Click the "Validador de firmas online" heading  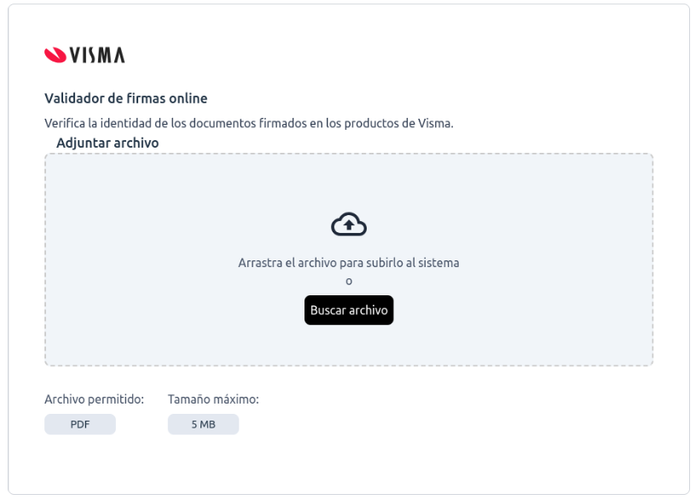[x=126, y=98]
